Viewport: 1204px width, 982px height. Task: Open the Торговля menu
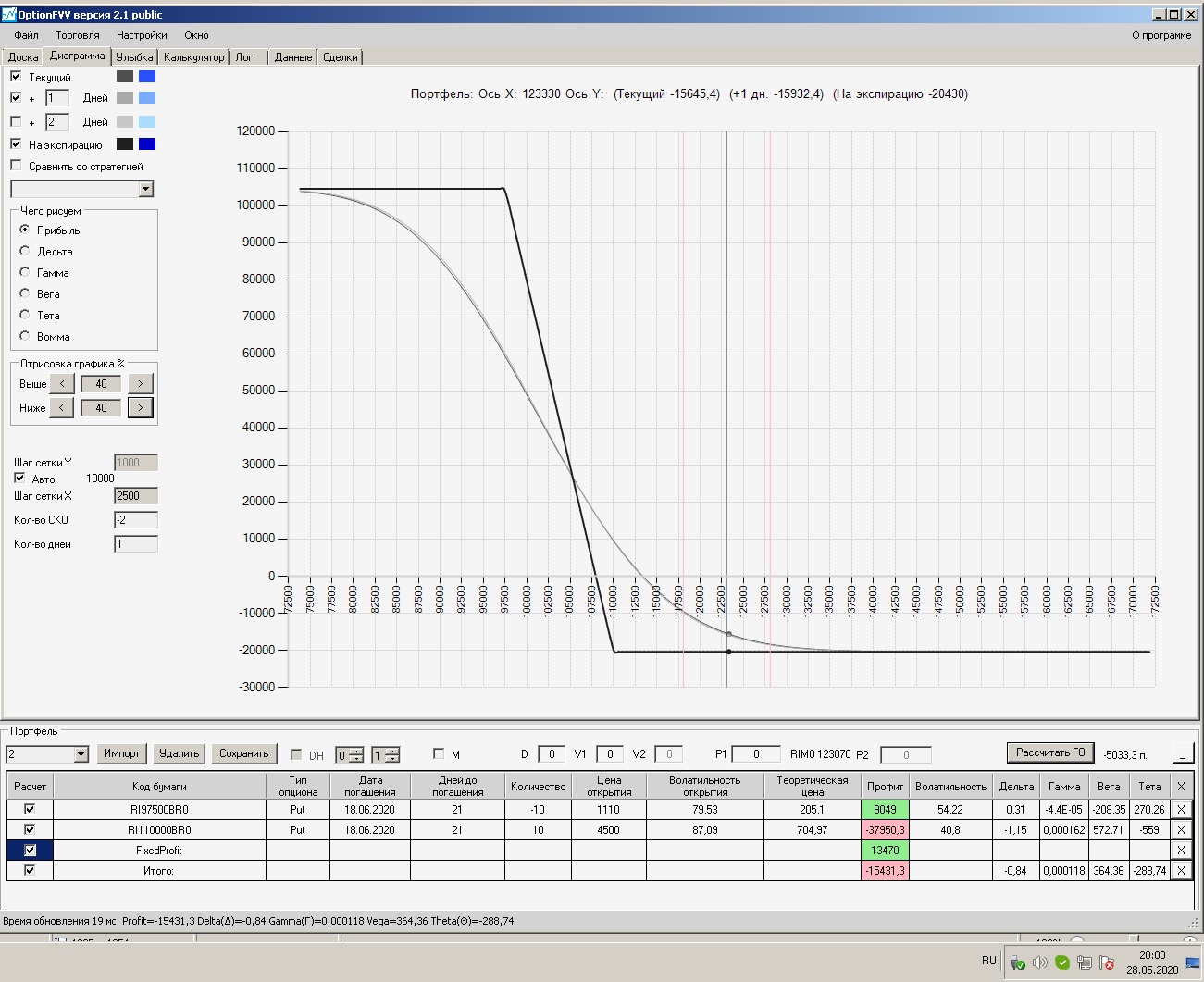pos(78,35)
